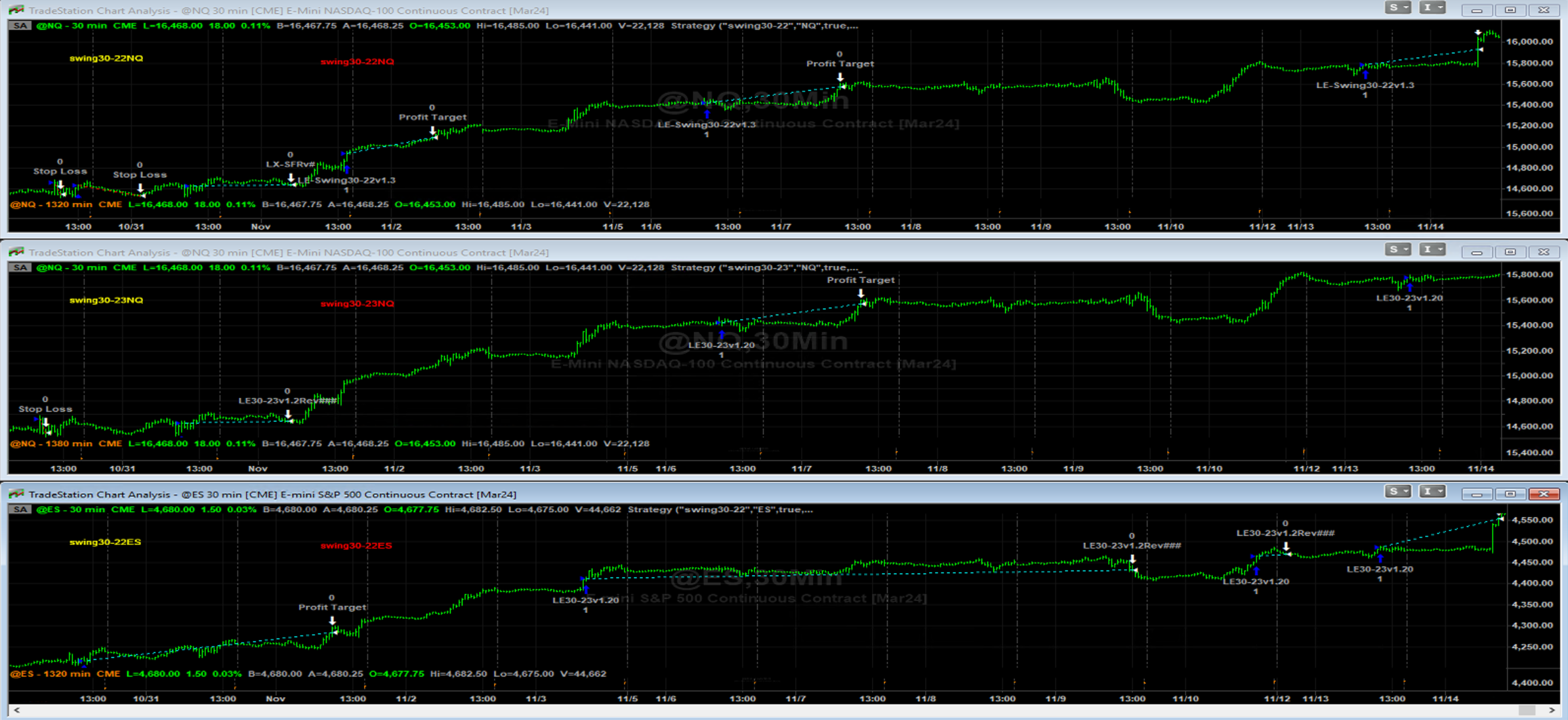Image resolution: width=1568 pixels, height=720 pixels.
Task: Expand the I dropdown in swing30-23 window
Action: [1432, 249]
